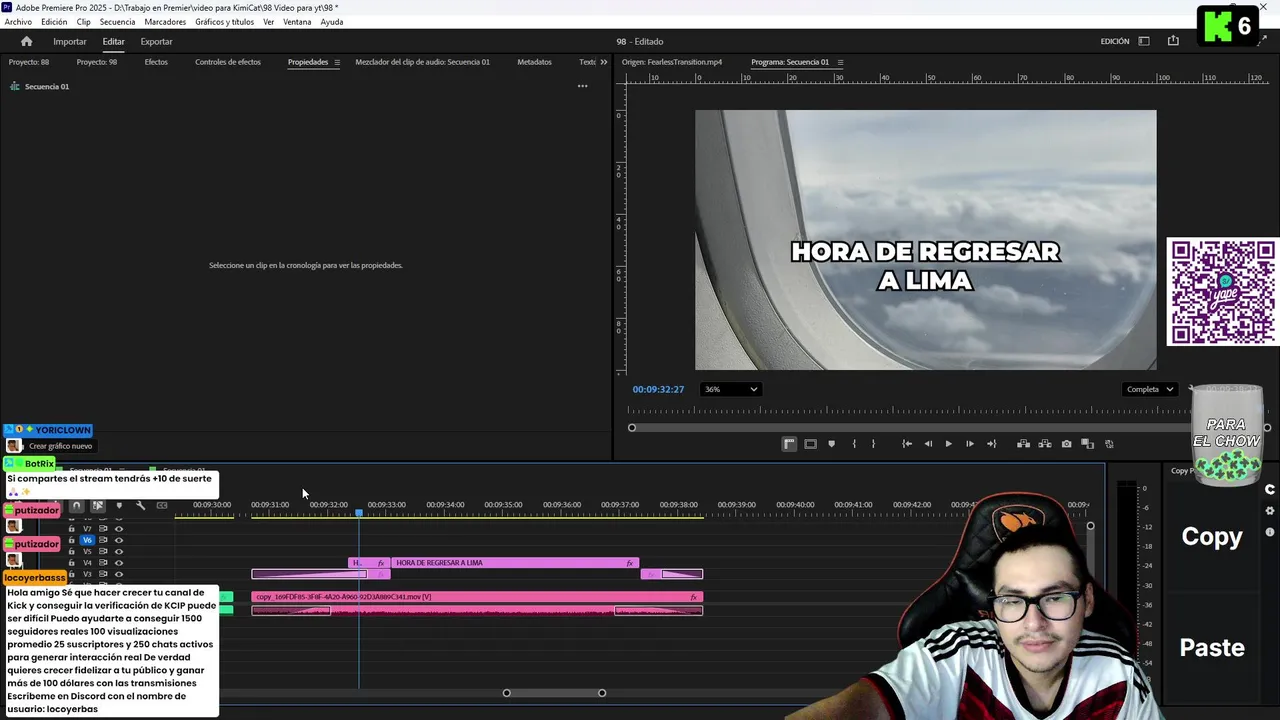1280x720 pixels.
Task: Export frame with camera icon
Action: pyautogui.click(x=1066, y=444)
